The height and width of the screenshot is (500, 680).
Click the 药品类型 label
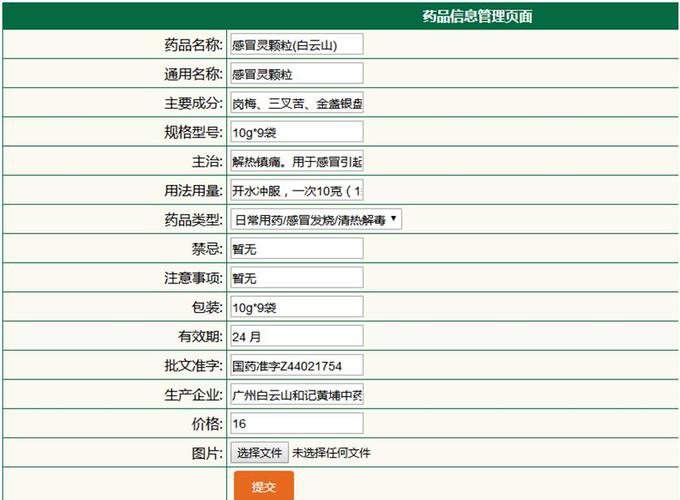(193, 219)
